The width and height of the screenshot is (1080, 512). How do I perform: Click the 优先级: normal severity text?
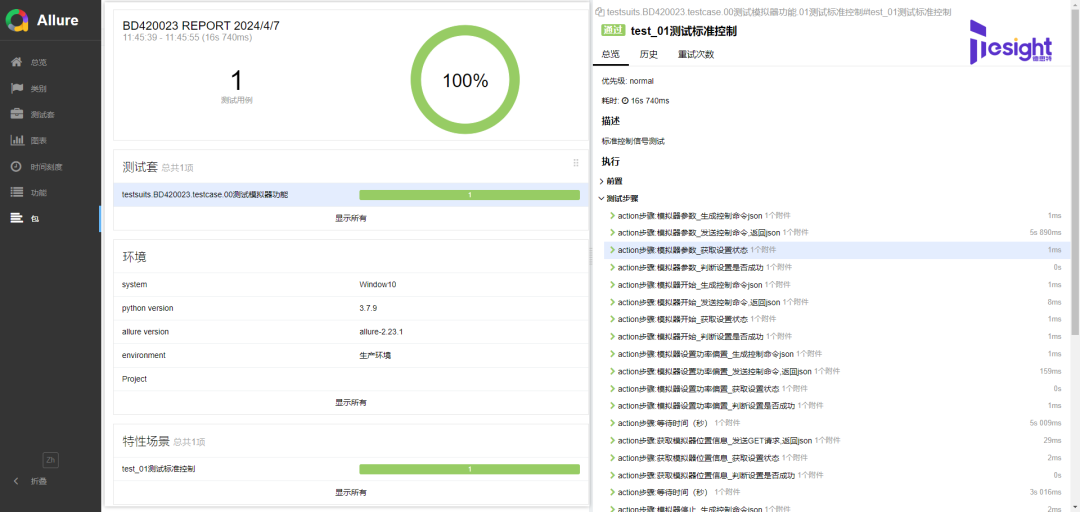[x=627, y=81]
